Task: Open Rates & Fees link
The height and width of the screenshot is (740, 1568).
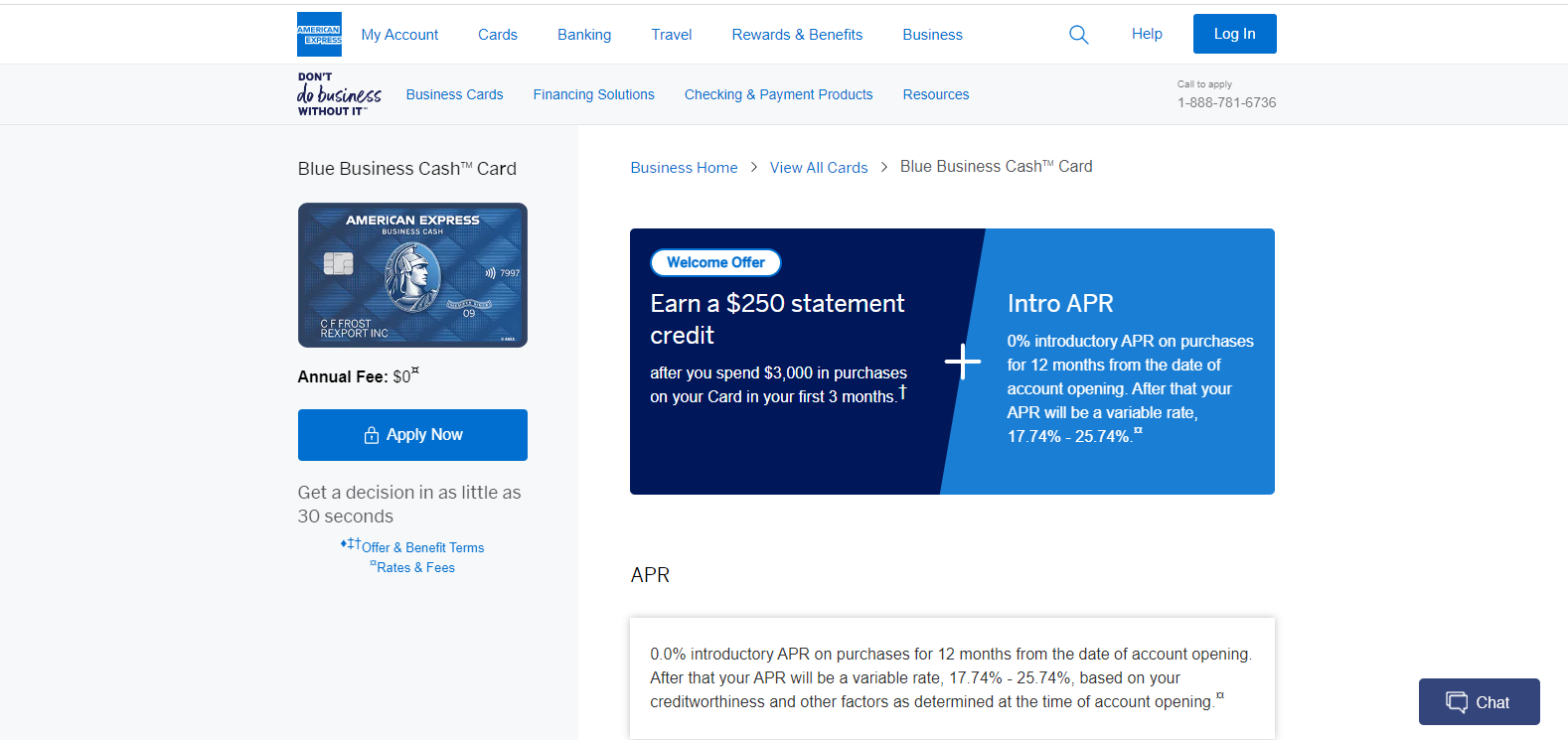Action: tap(415, 567)
